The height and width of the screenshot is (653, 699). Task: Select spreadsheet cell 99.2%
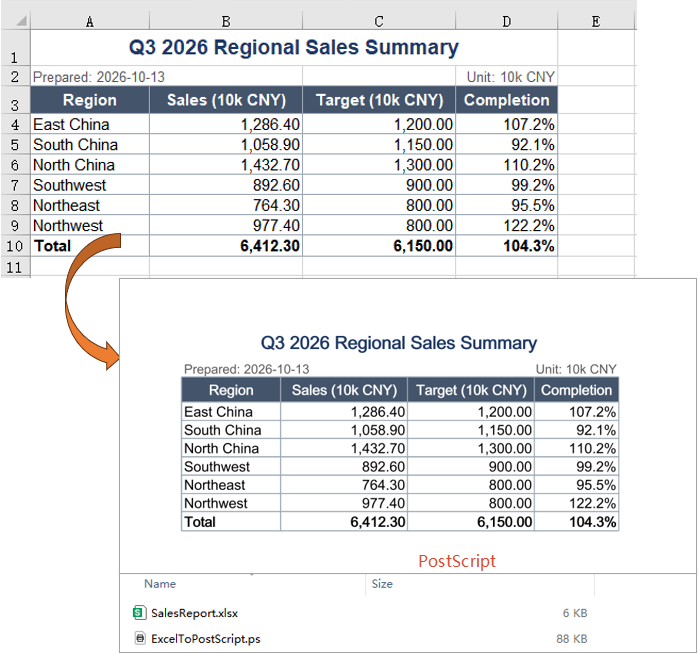click(x=506, y=185)
